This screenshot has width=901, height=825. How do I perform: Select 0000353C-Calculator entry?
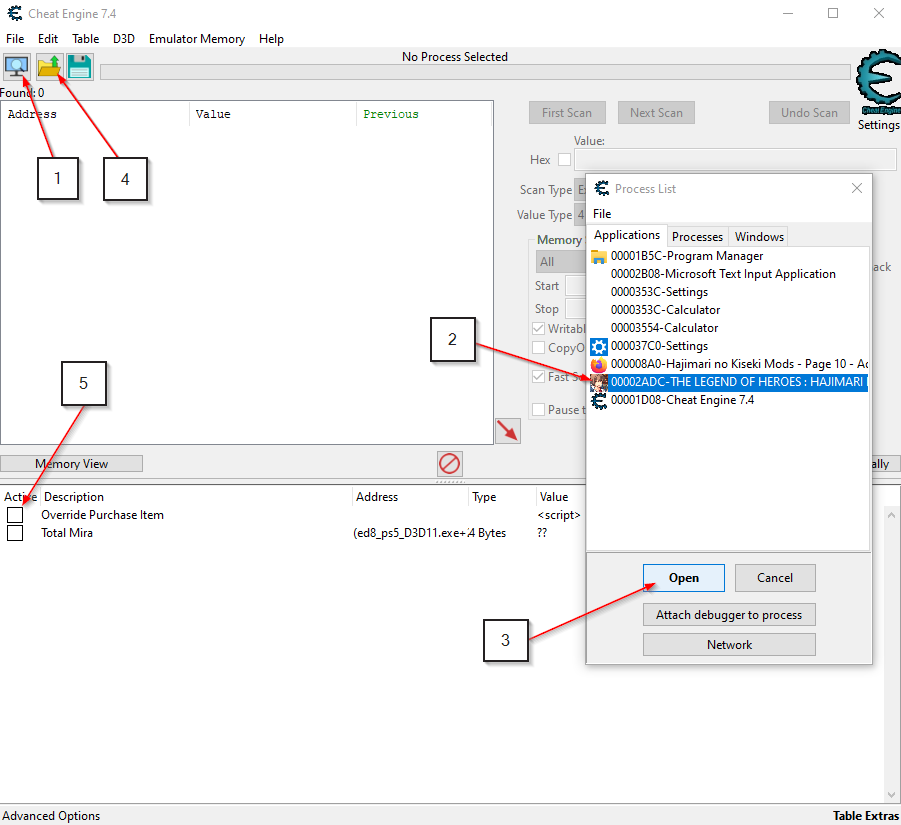point(729,310)
